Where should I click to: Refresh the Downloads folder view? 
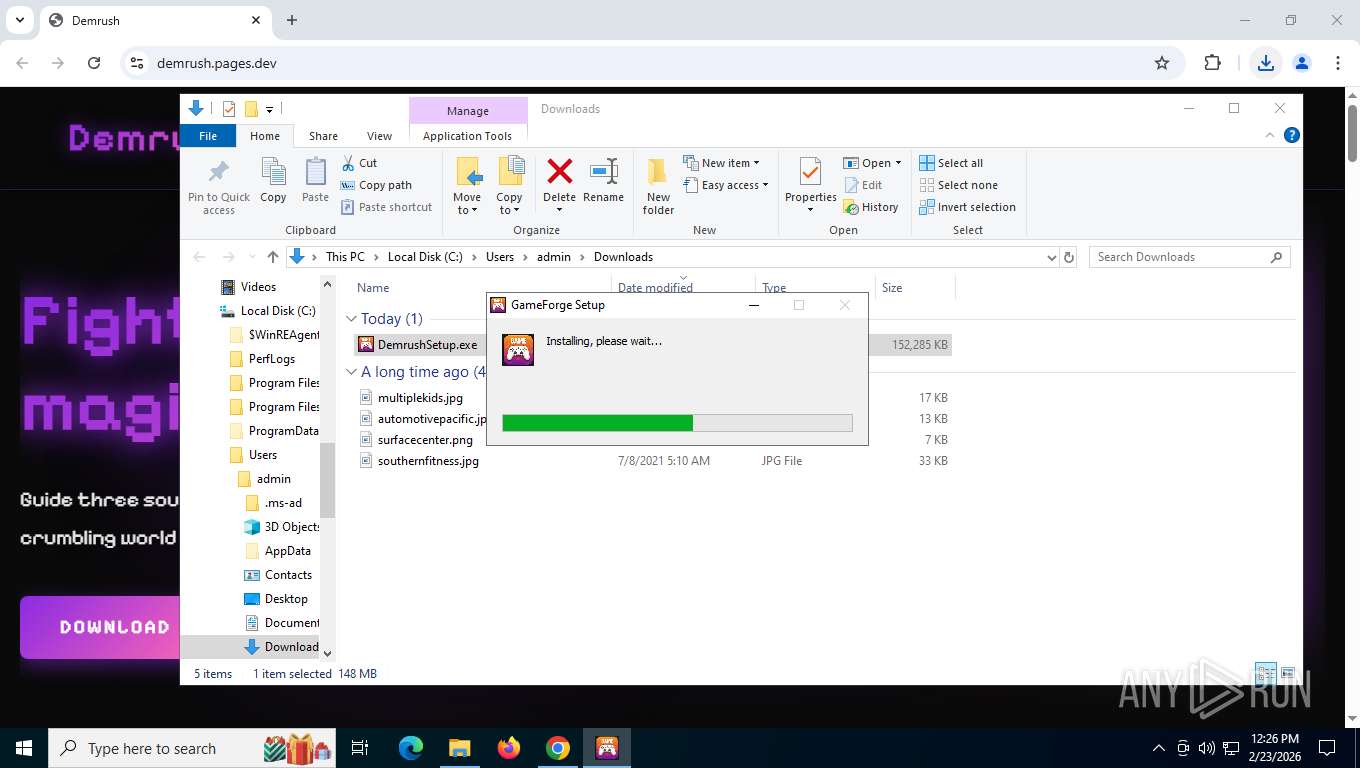coord(1069,257)
